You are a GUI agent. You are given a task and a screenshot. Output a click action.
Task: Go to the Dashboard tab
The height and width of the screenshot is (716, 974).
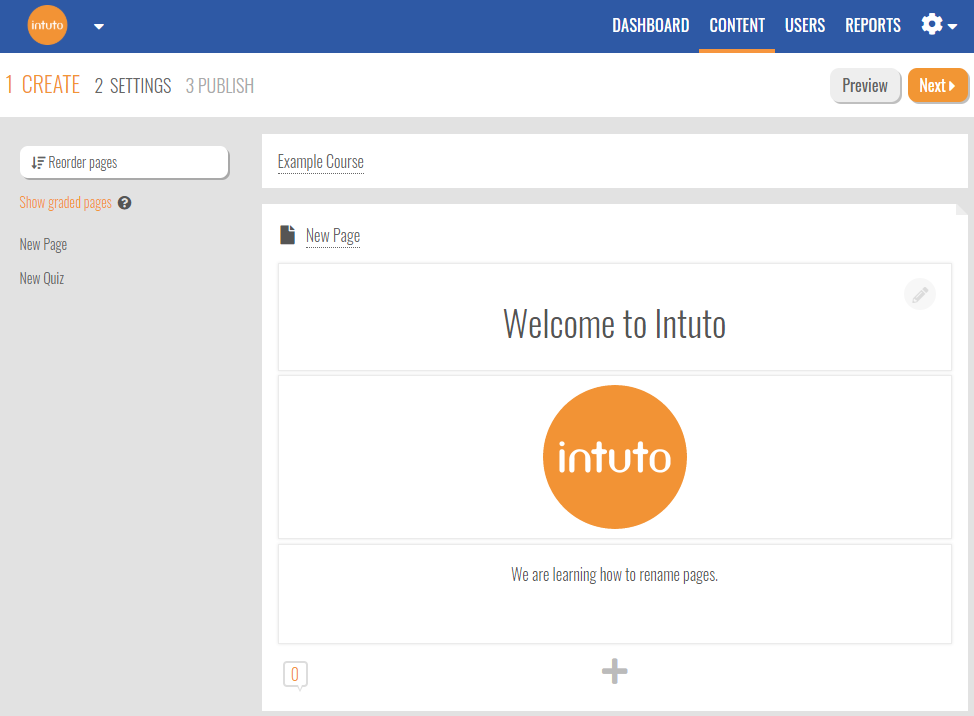click(x=650, y=26)
